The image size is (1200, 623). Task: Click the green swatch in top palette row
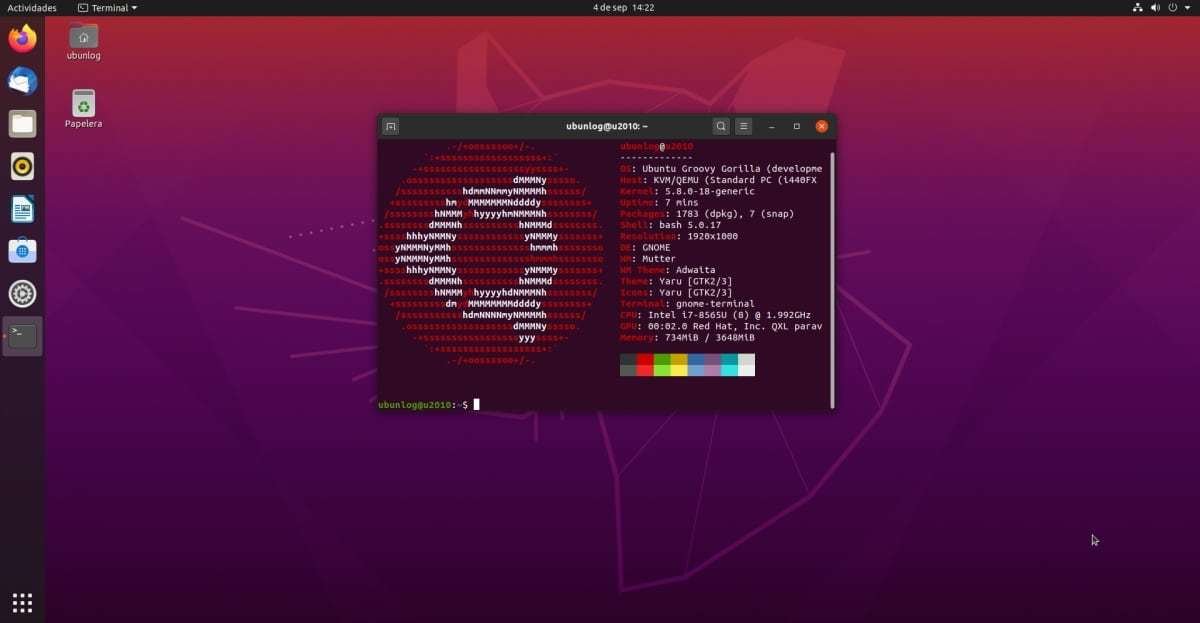point(662,359)
